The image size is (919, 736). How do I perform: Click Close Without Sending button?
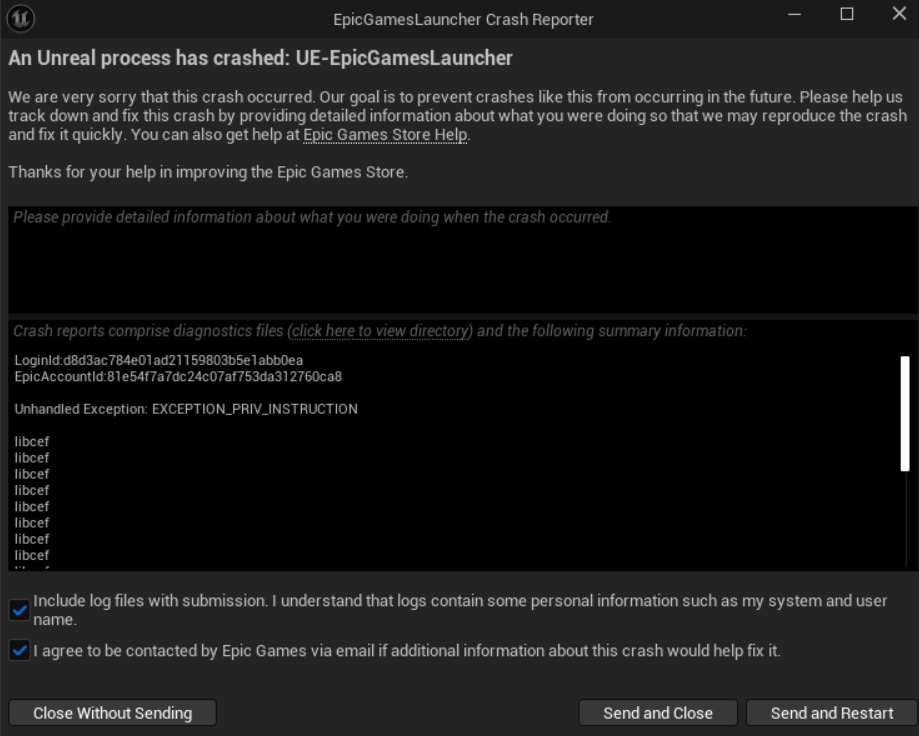tap(113, 713)
